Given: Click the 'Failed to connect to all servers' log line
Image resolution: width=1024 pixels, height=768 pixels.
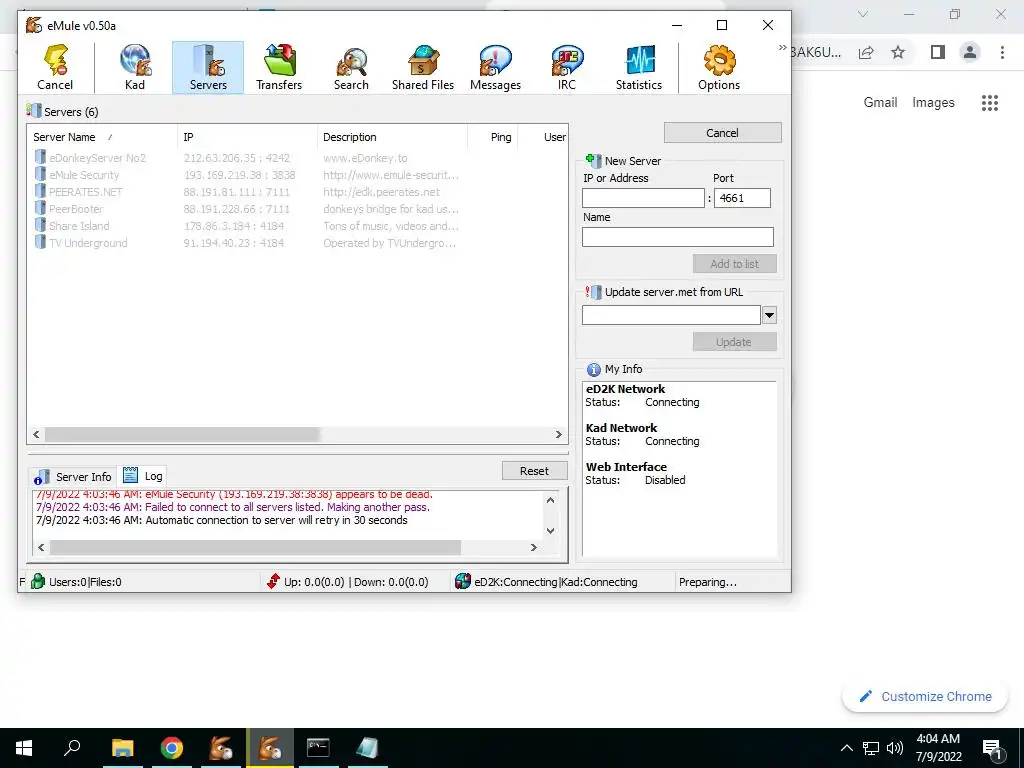Looking at the screenshot, I should (x=232, y=507).
